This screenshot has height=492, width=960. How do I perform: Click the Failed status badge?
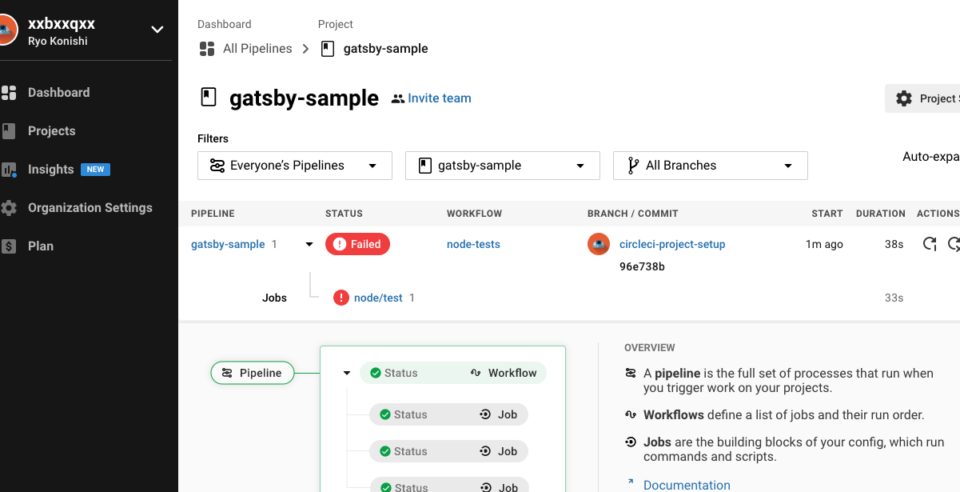click(x=358, y=244)
